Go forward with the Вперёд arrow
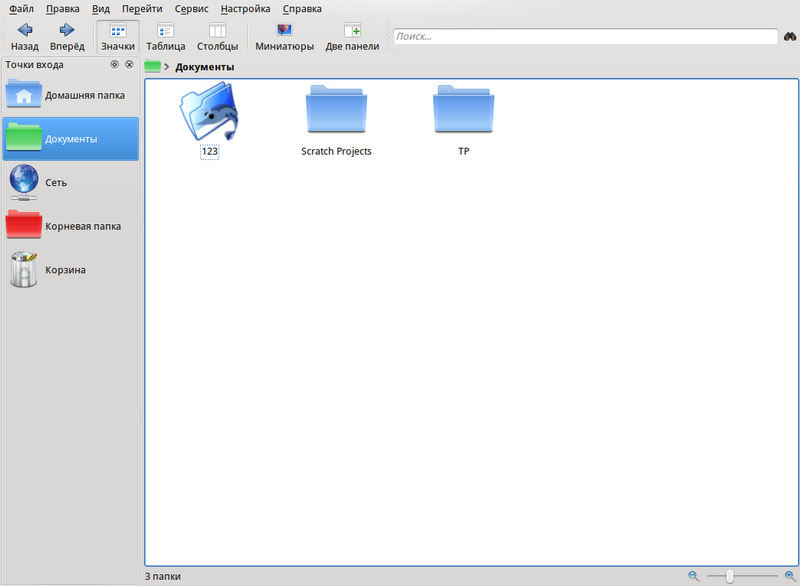 click(67, 37)
